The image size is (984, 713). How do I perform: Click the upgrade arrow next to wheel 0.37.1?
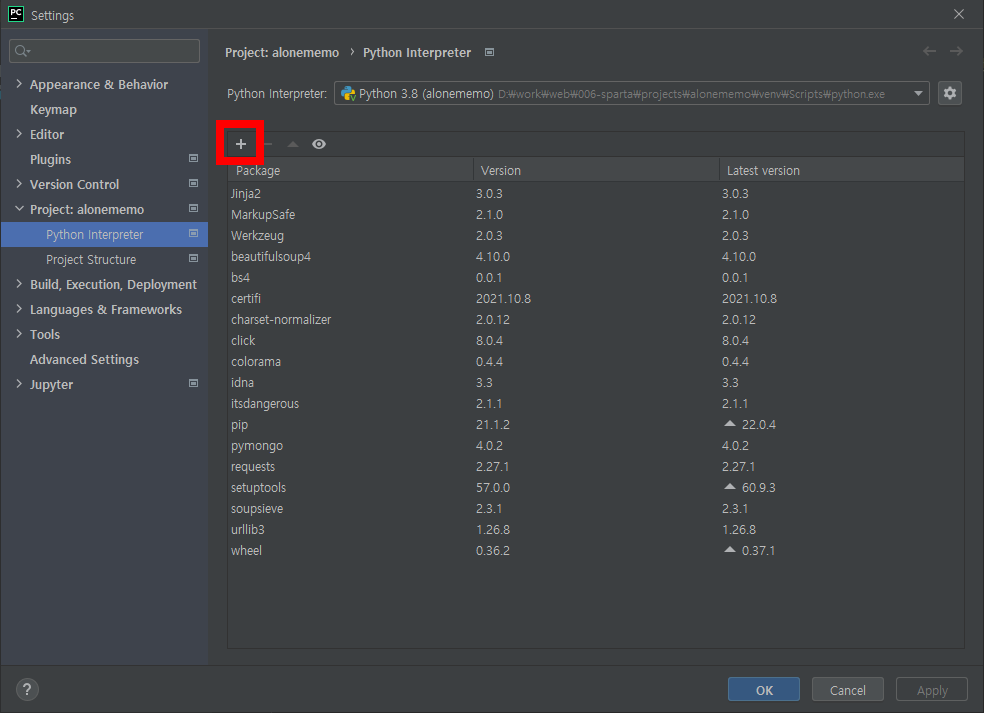(x=729, y=549)
